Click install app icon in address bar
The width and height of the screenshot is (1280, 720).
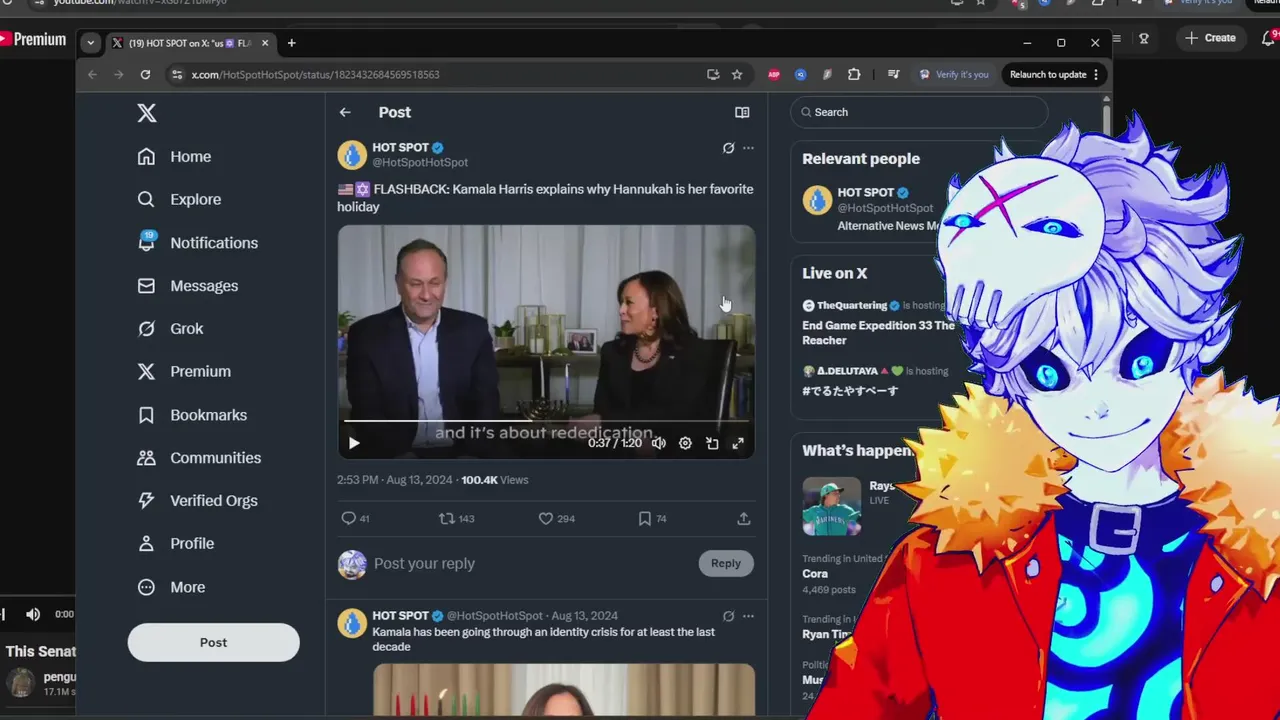[712, 74]
